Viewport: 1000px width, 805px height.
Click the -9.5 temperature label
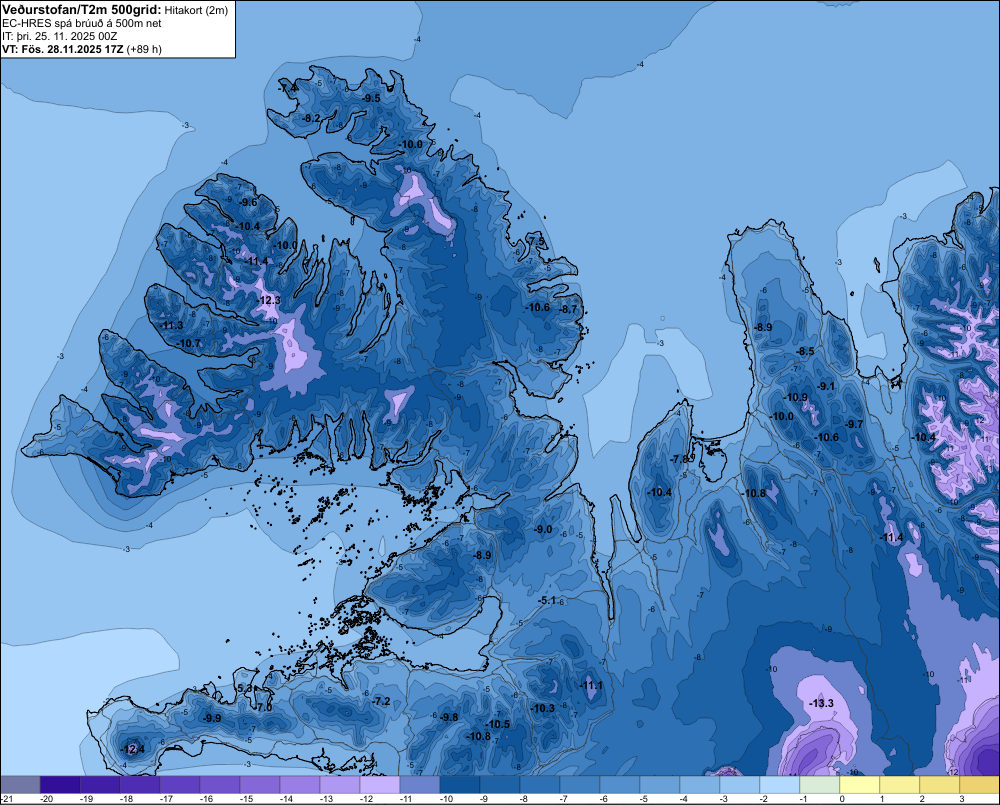click(x=371, y=98)
